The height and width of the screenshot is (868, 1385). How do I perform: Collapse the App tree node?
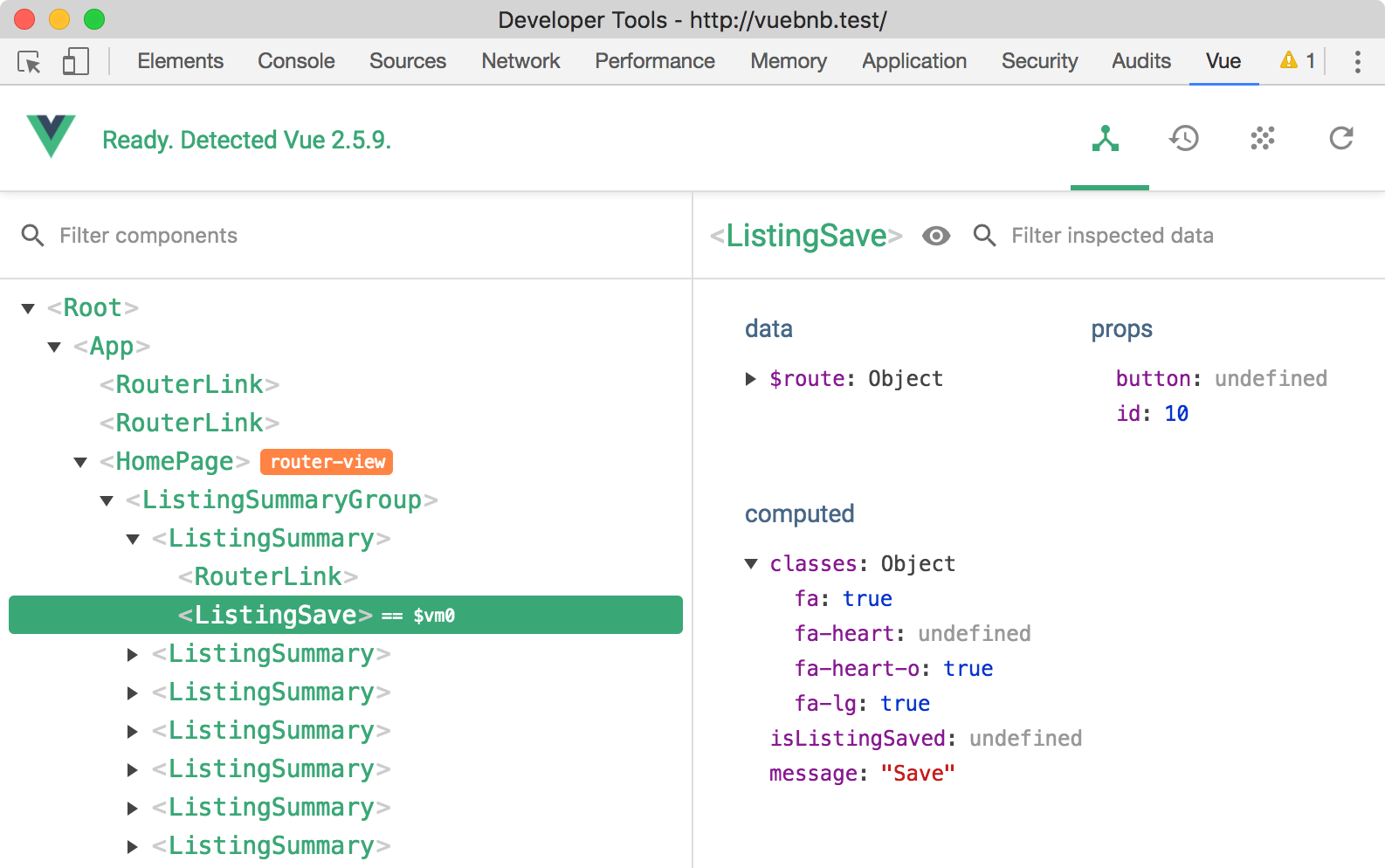coord(54,347)
